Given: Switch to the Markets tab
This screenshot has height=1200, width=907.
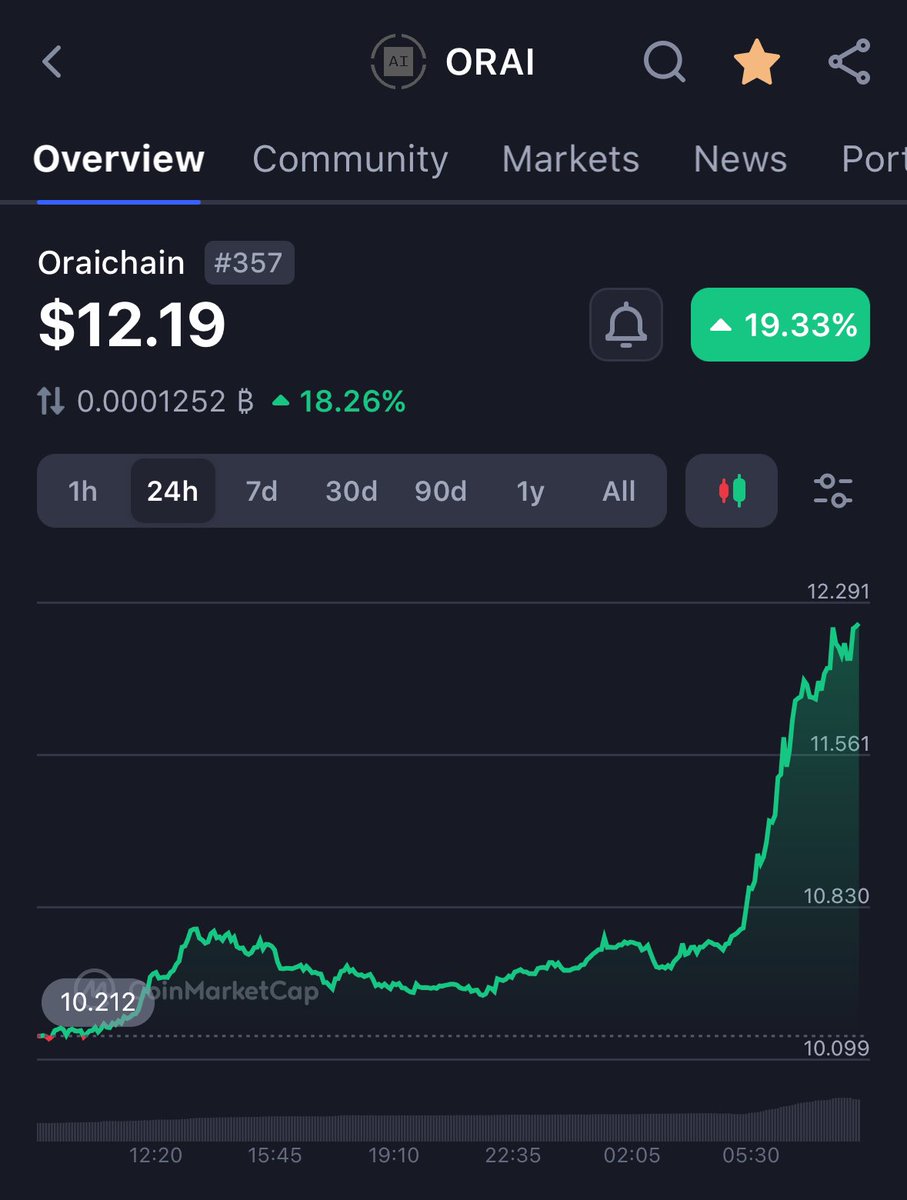Looking at the screenshot, I should (570, 159).
